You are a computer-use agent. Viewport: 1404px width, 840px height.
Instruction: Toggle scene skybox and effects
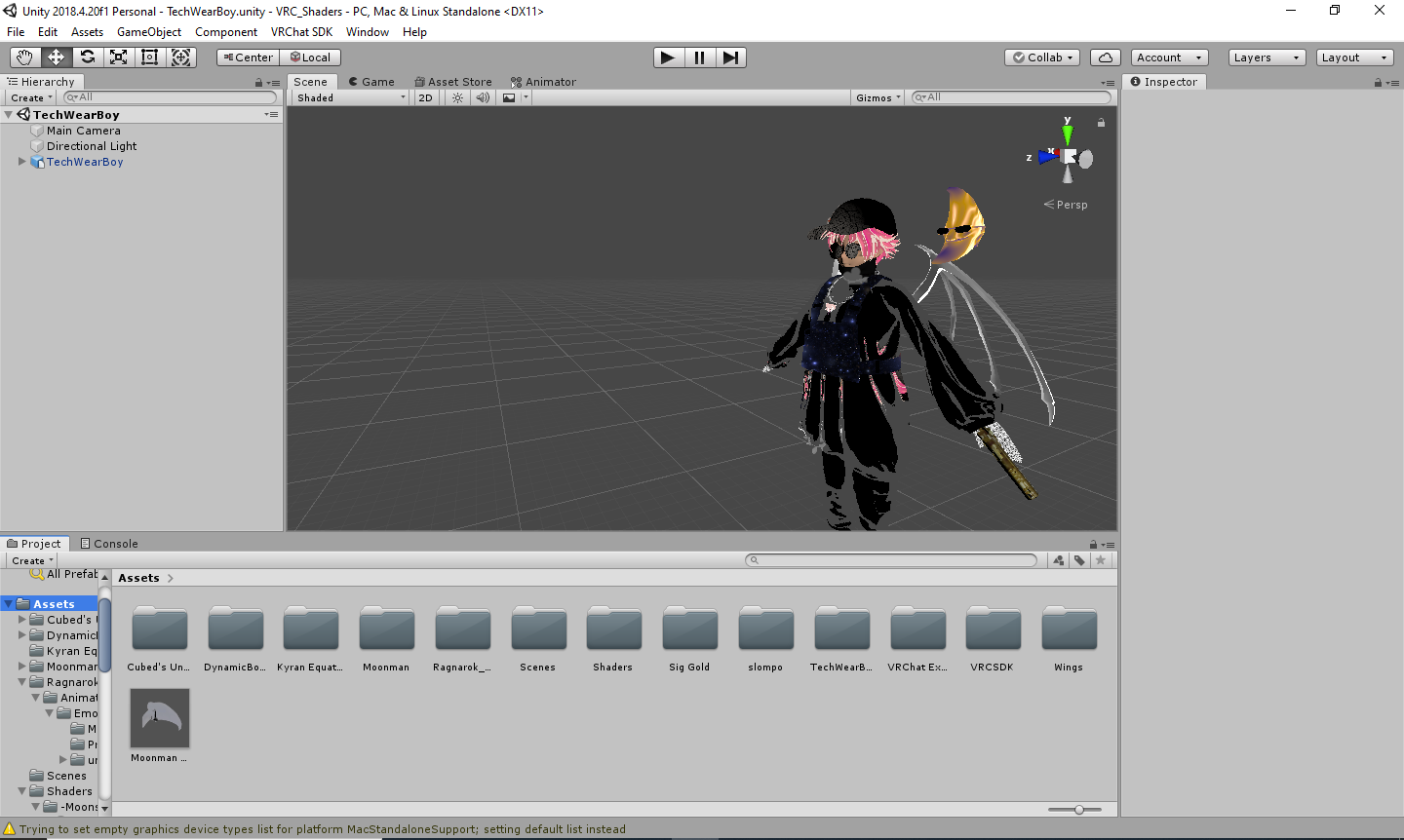509,97
